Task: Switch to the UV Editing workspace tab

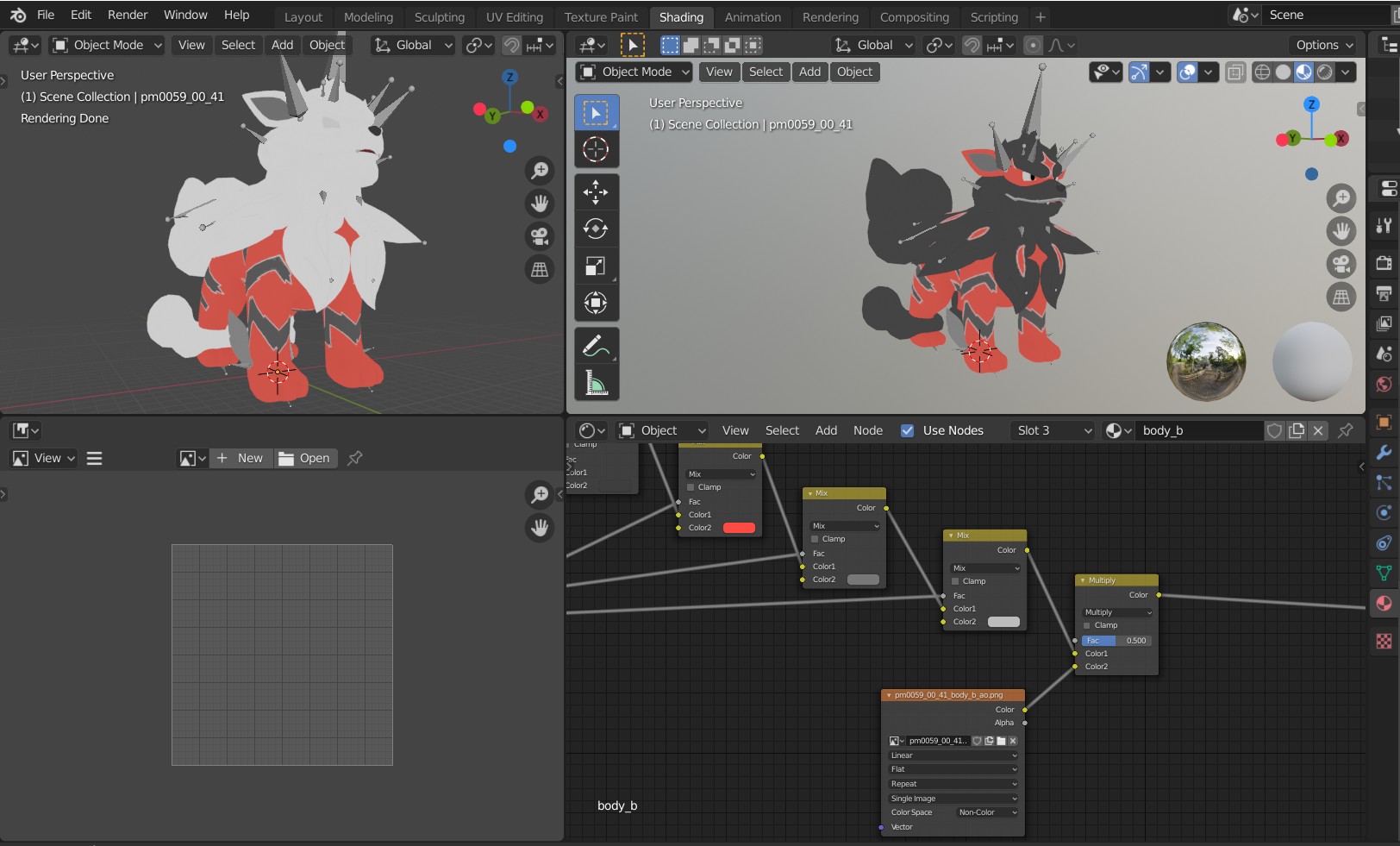Action: pos(515,17)
